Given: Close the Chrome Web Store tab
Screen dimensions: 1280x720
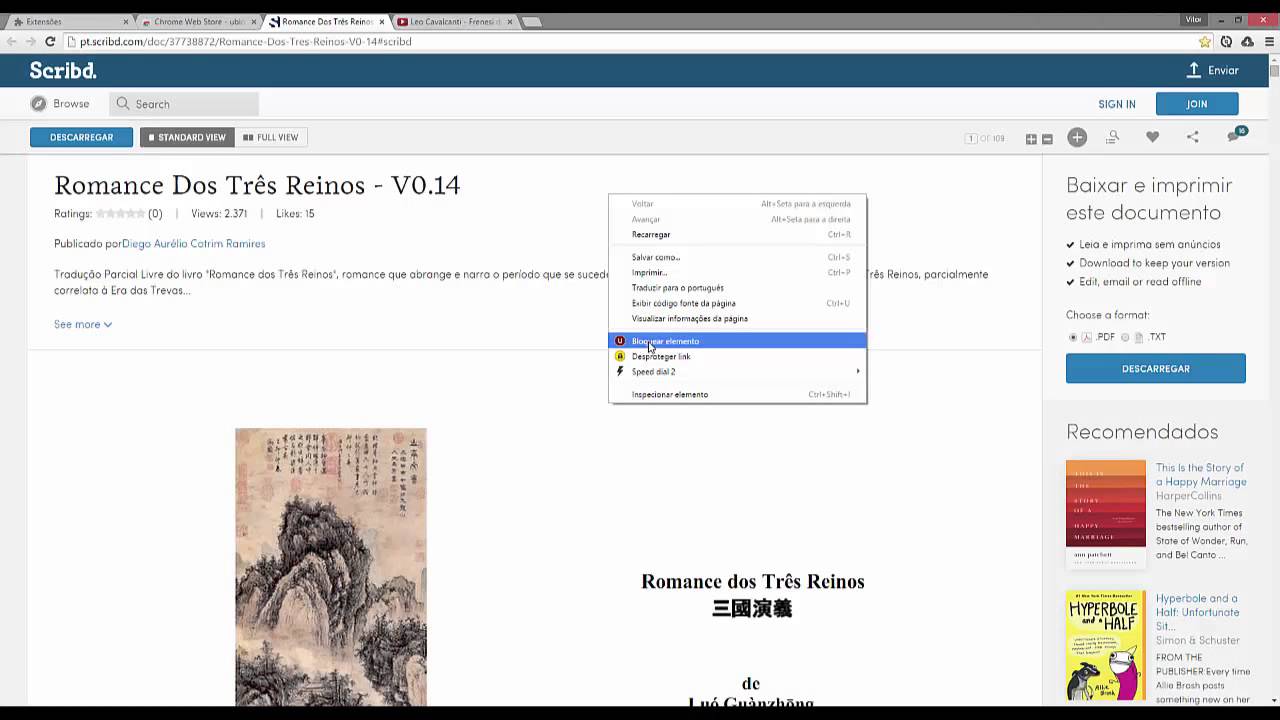Looking at the screenshot, I should pos(253,21).
